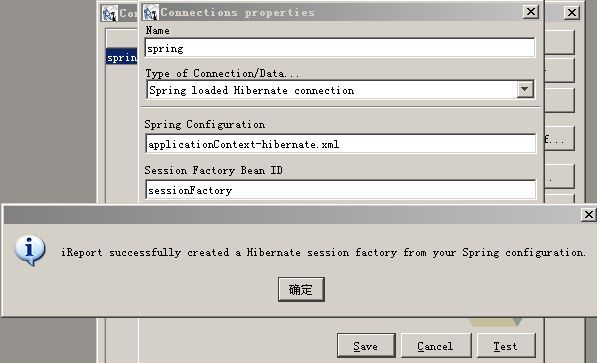The image size is (597, 363).
Task: Select the Spring loaded Hibernate connection combo box
Action: click(340, 90)
